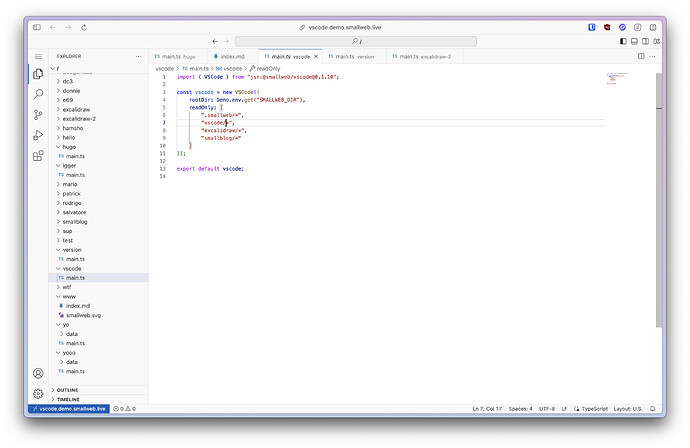
Task: Open the browser split view icon
Action: 653,27
